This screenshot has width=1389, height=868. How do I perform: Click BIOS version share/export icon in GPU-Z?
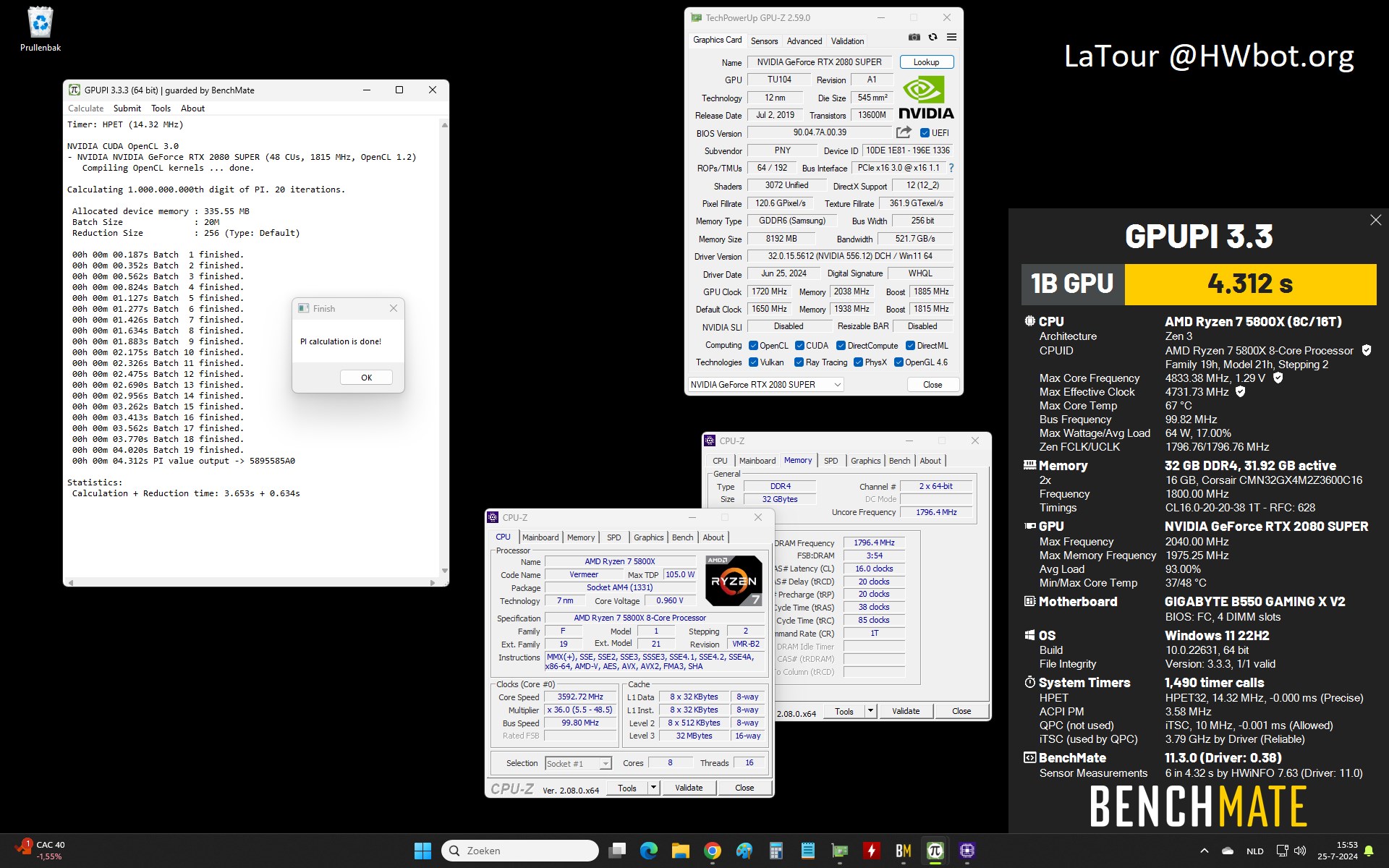904,132
